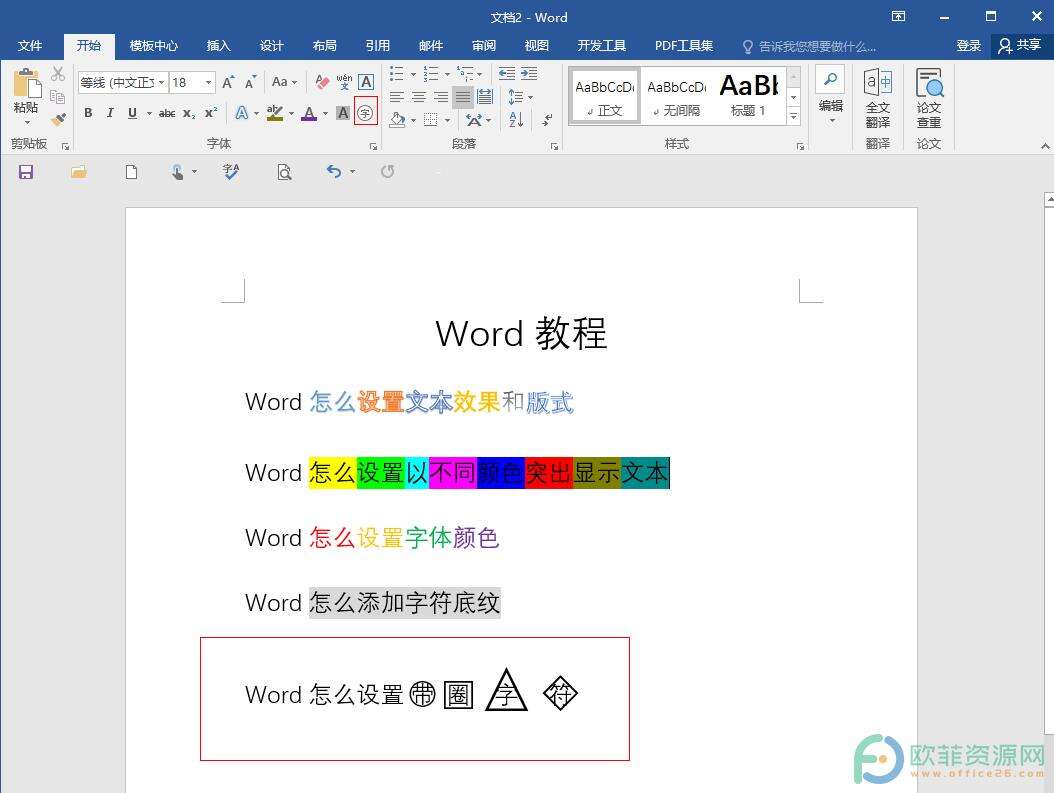Click the paragraph shading paint bucket

[x=397, y=120]
